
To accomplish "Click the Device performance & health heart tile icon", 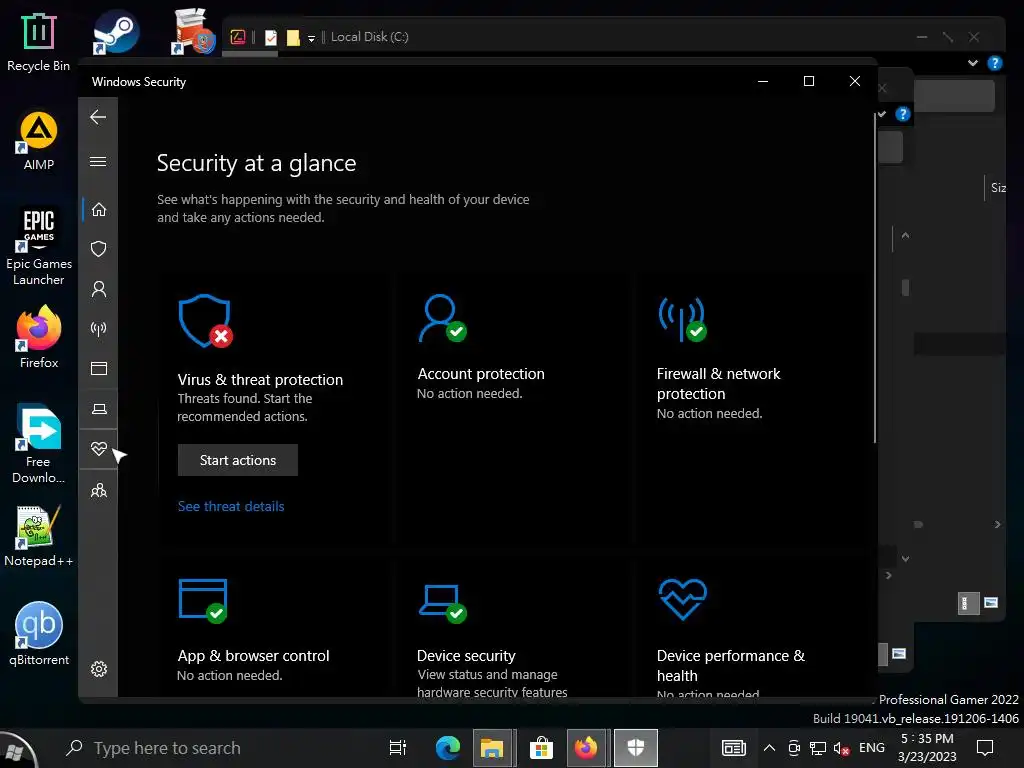I will click(682, 600).
